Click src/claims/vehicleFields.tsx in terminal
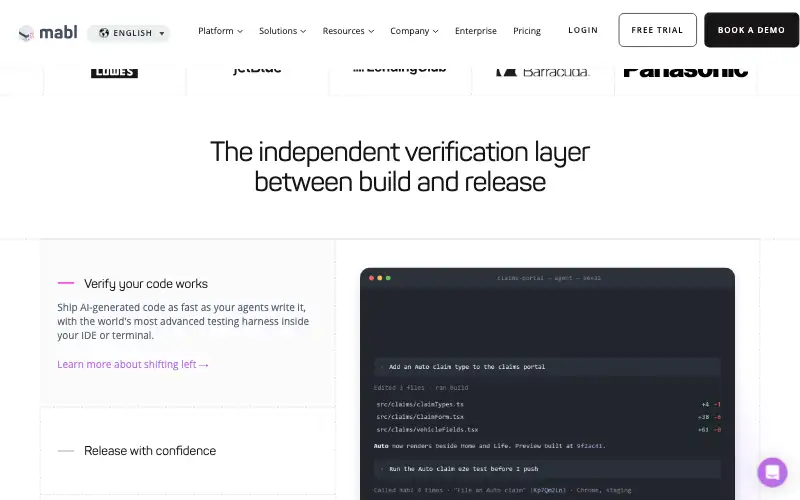800x500 pixels. [x=427, y=430]
